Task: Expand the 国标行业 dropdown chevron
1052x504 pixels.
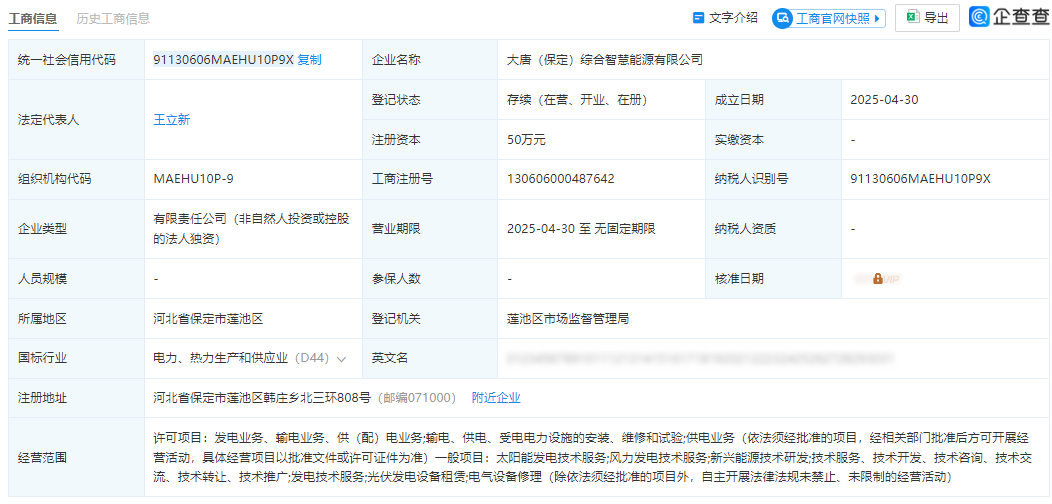Action: tap(341, 359)
